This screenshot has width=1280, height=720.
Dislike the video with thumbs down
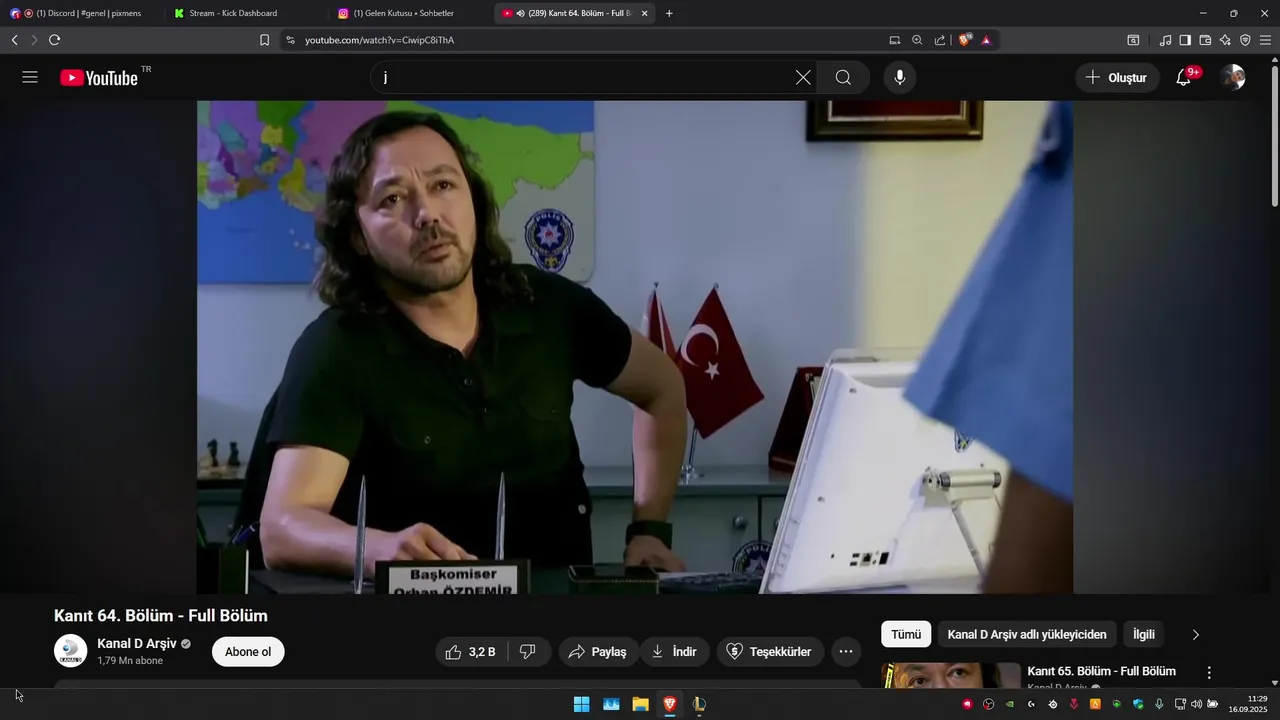click(529, 652)
